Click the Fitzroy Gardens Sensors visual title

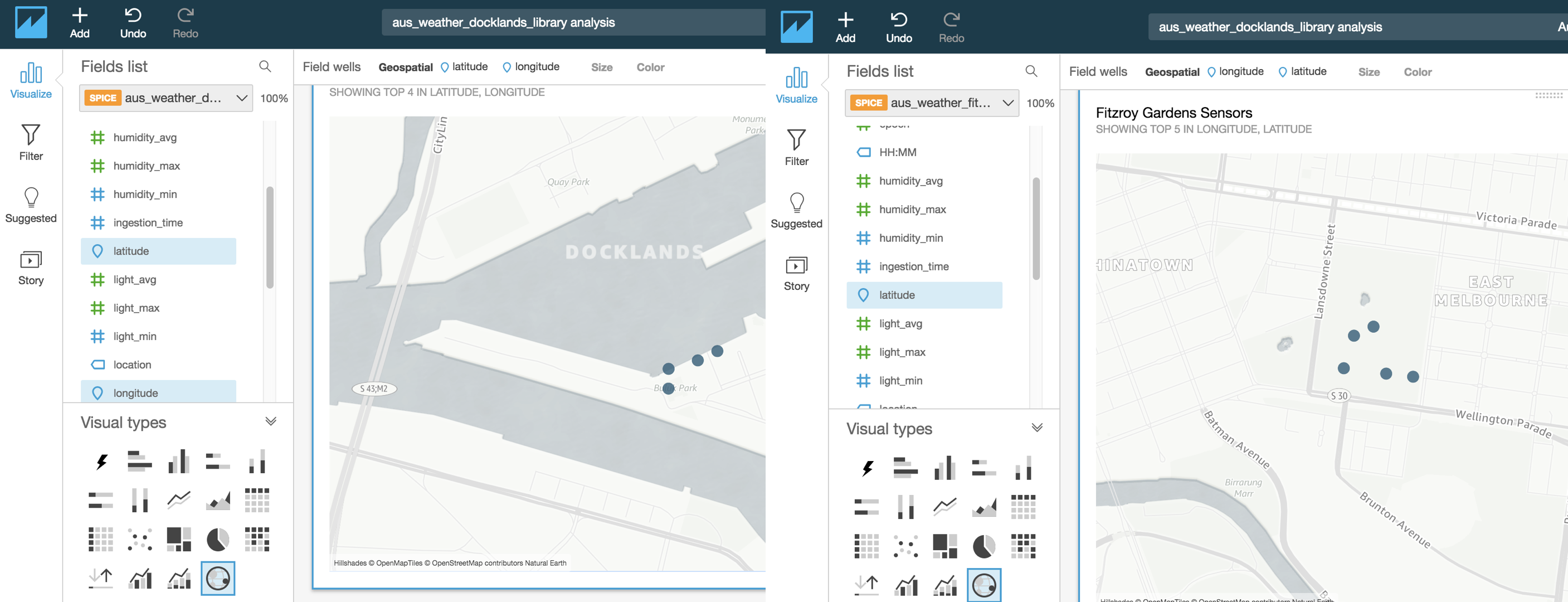tap(1173, 113)
